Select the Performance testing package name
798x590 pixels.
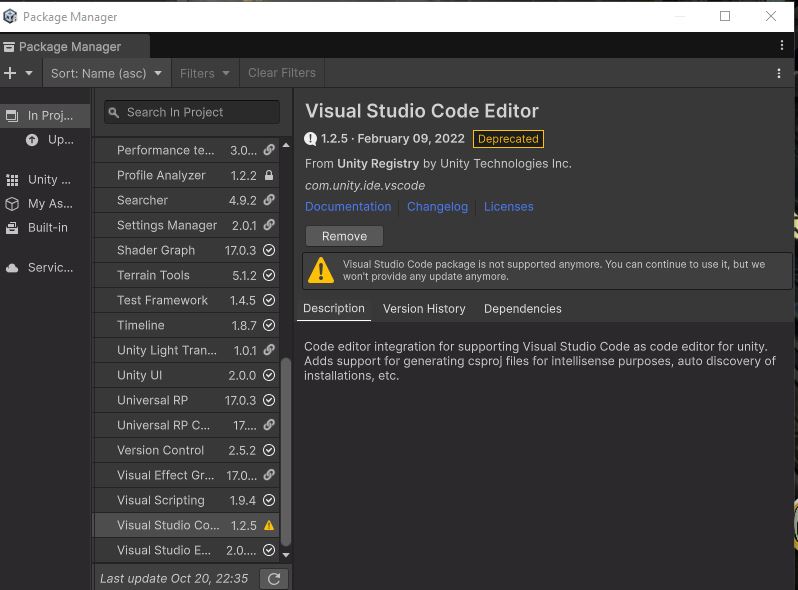click(x=165, y=150)
